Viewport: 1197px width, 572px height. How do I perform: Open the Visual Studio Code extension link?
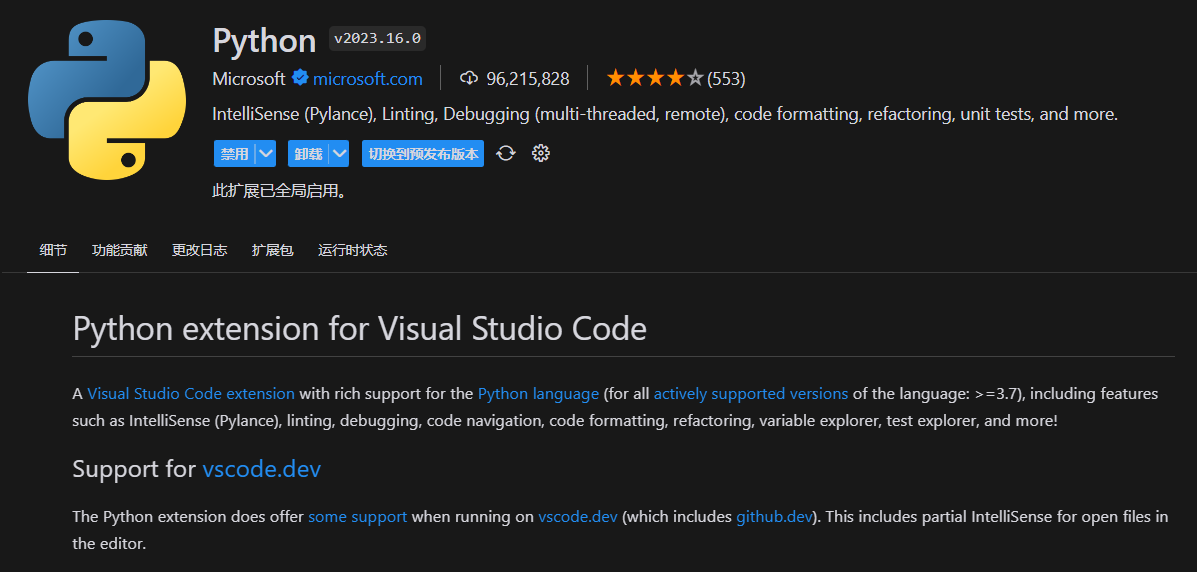[191, 394]
